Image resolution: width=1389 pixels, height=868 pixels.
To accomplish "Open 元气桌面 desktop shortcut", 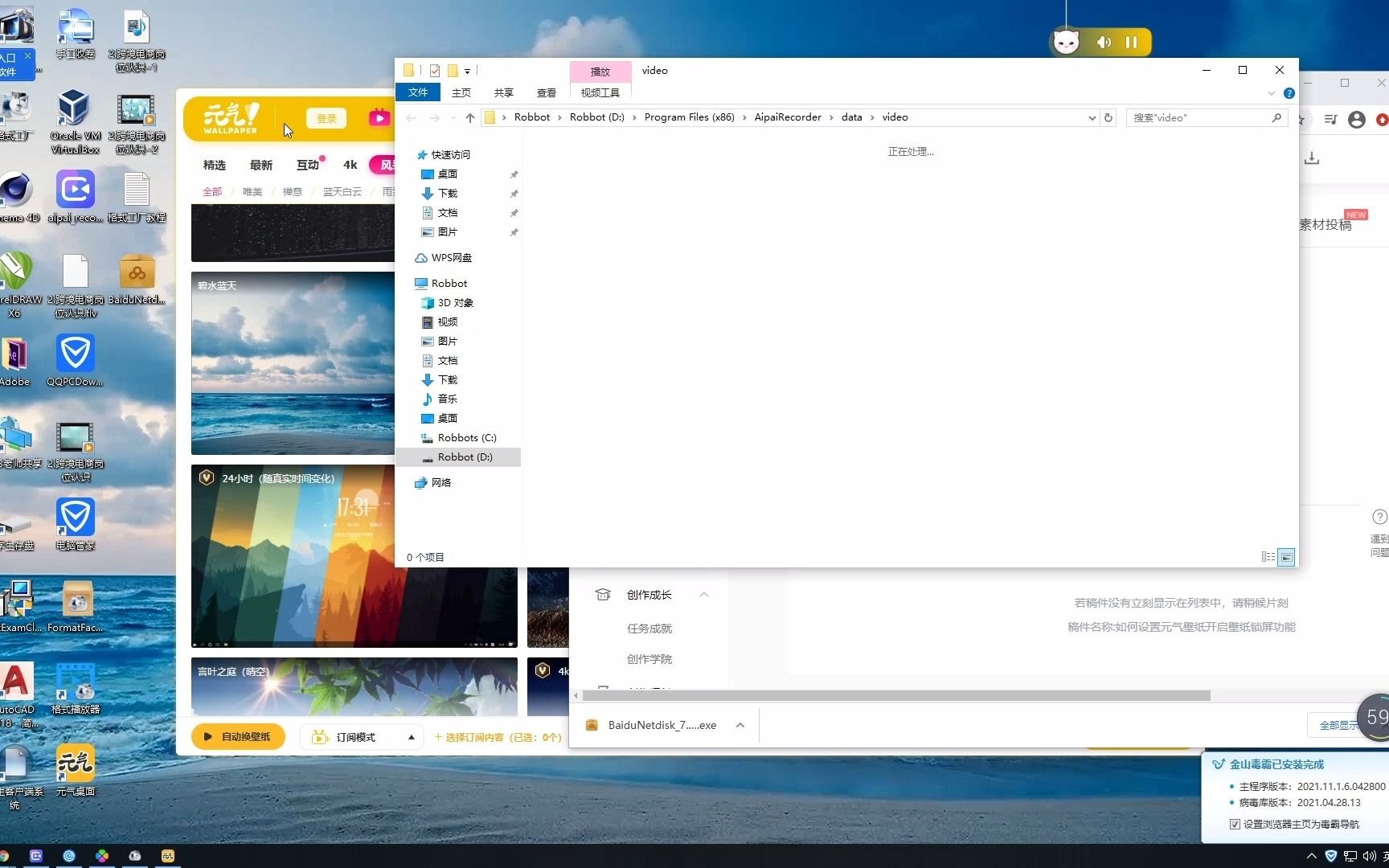I will click(x=76, y=771).
